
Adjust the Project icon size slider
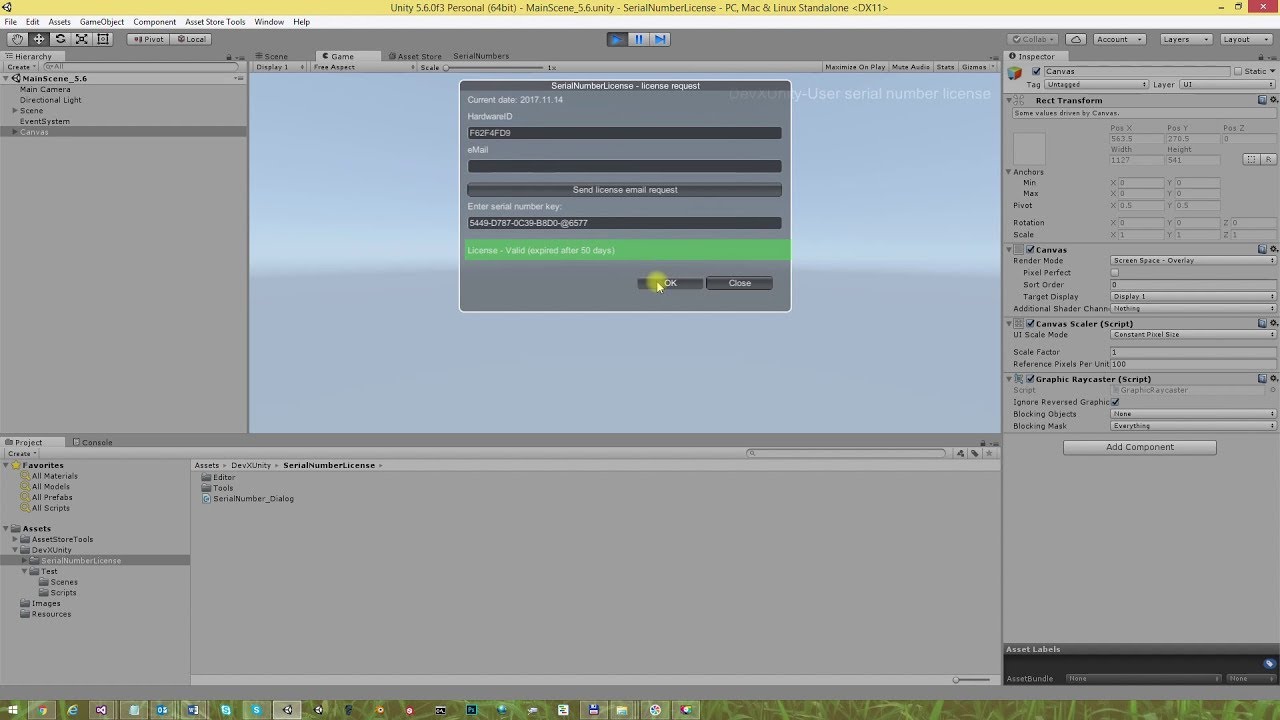tap(973, 680)
